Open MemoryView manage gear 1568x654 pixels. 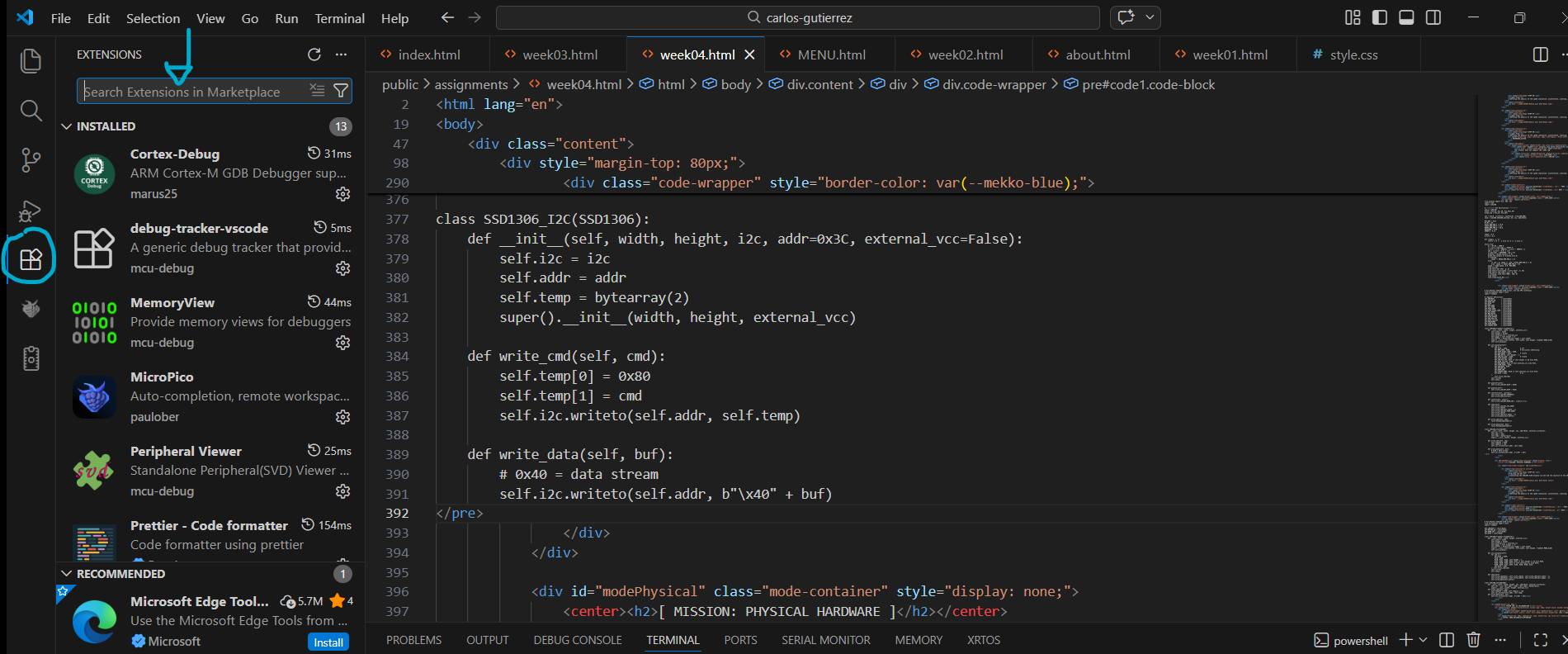click(x=342, y=343)
